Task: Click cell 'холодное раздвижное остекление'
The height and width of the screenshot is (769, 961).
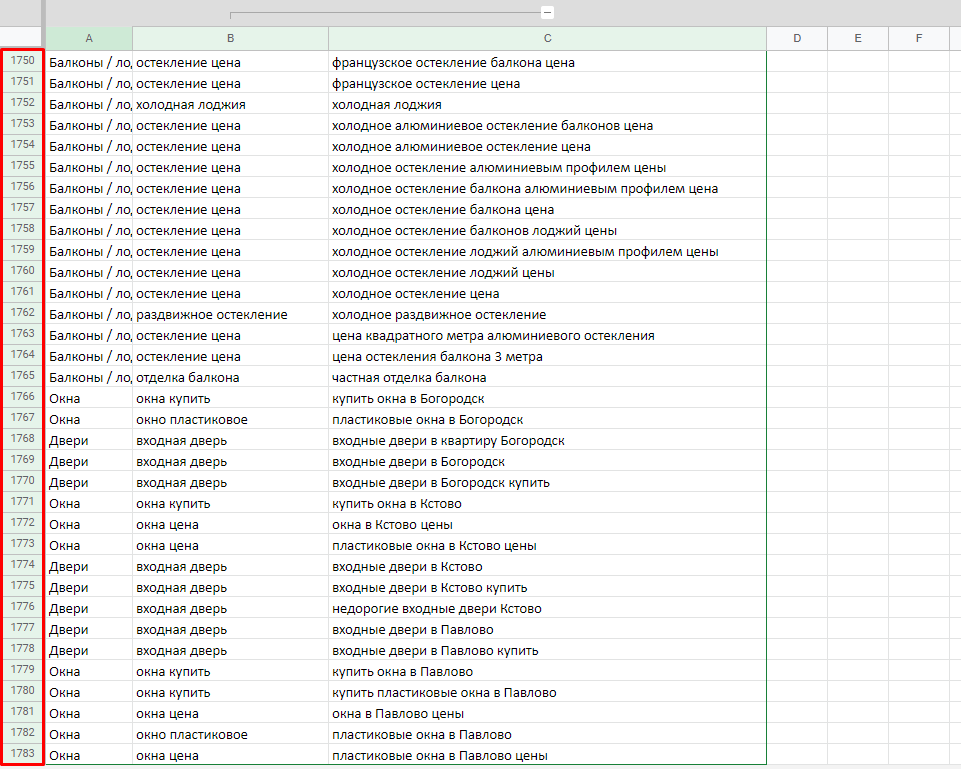Action: pos(547,315)
